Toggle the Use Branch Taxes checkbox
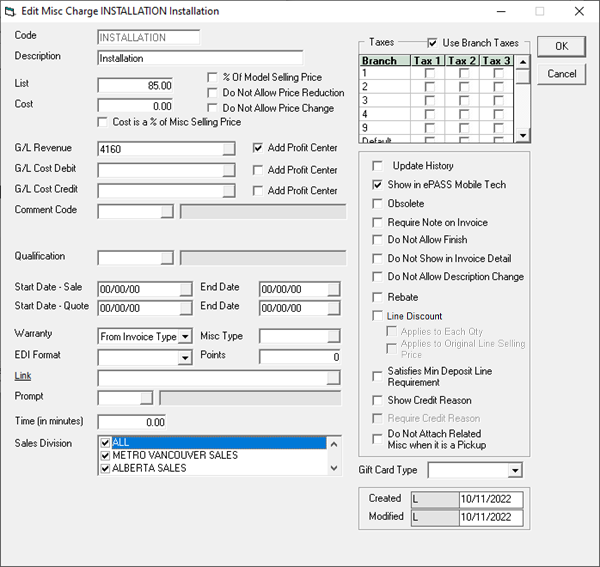600x567 pixels. pos(433,43)
